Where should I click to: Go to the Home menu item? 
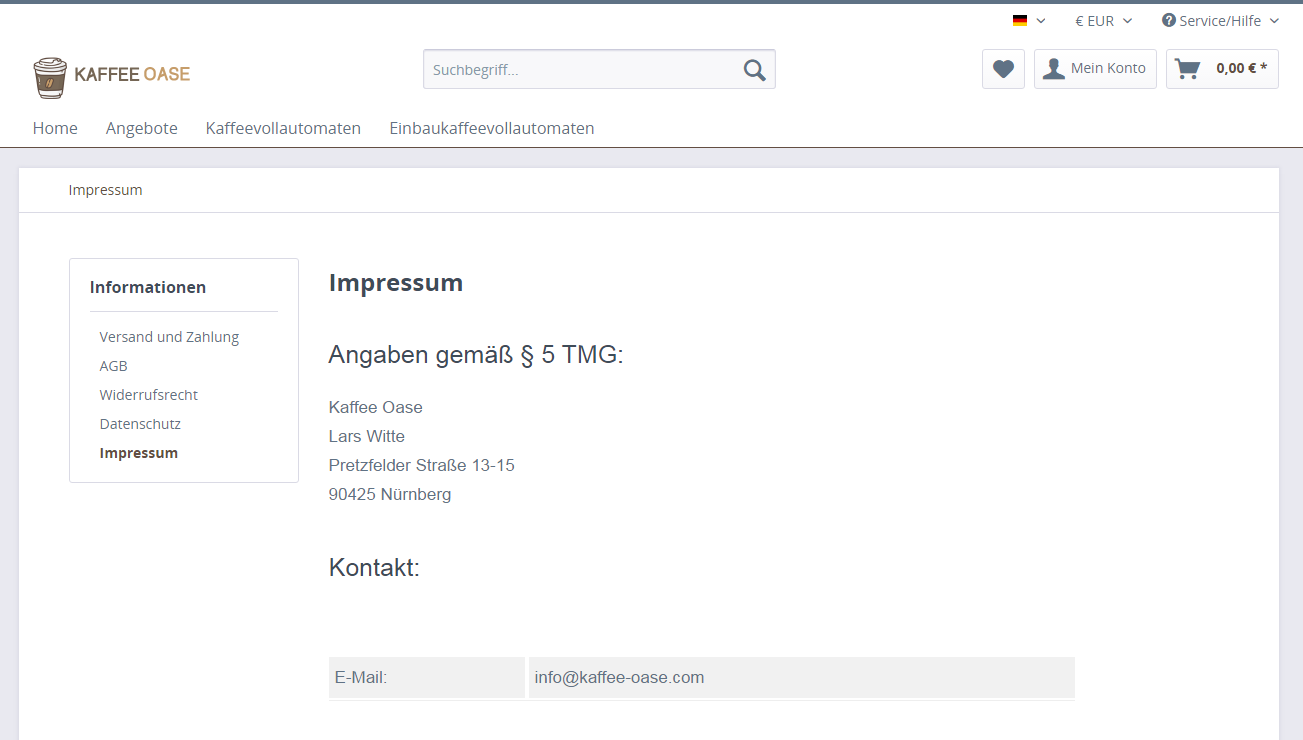tap(55, 128)
